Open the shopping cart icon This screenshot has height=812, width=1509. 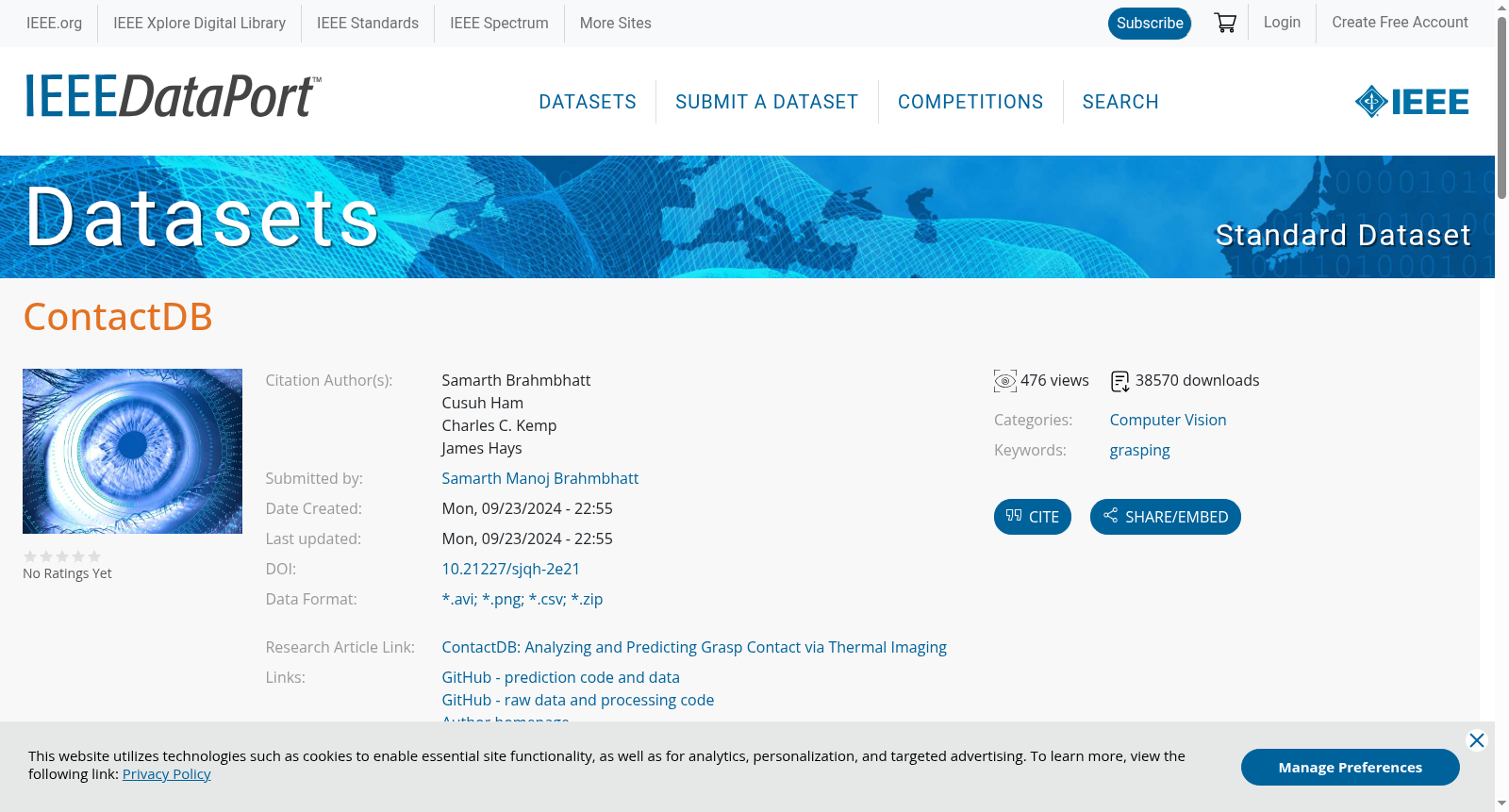[x=1225, y=23]
